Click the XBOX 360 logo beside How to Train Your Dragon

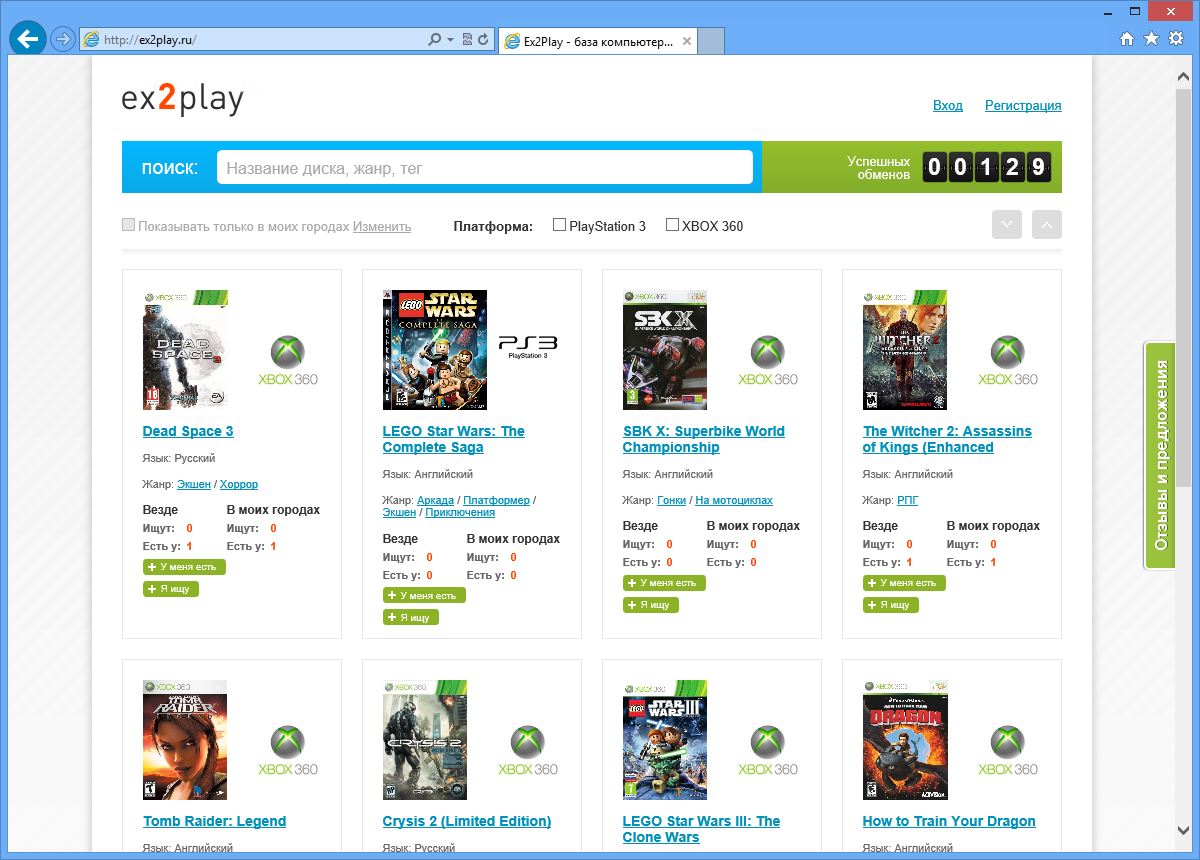click(1008, 751)
